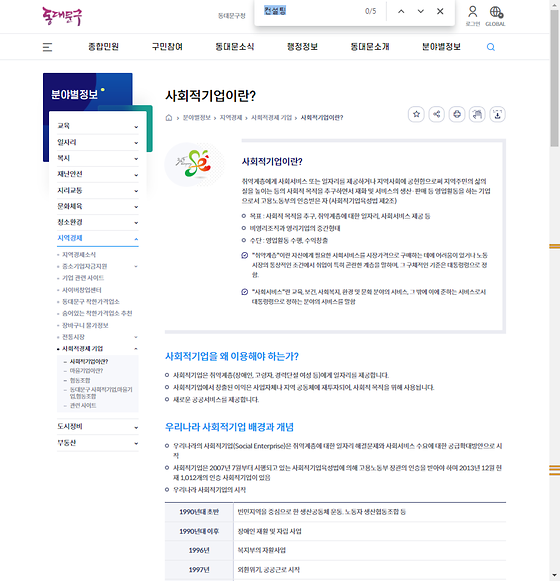Expand the 재난안전 sidebar section chevron

[136, 175]
